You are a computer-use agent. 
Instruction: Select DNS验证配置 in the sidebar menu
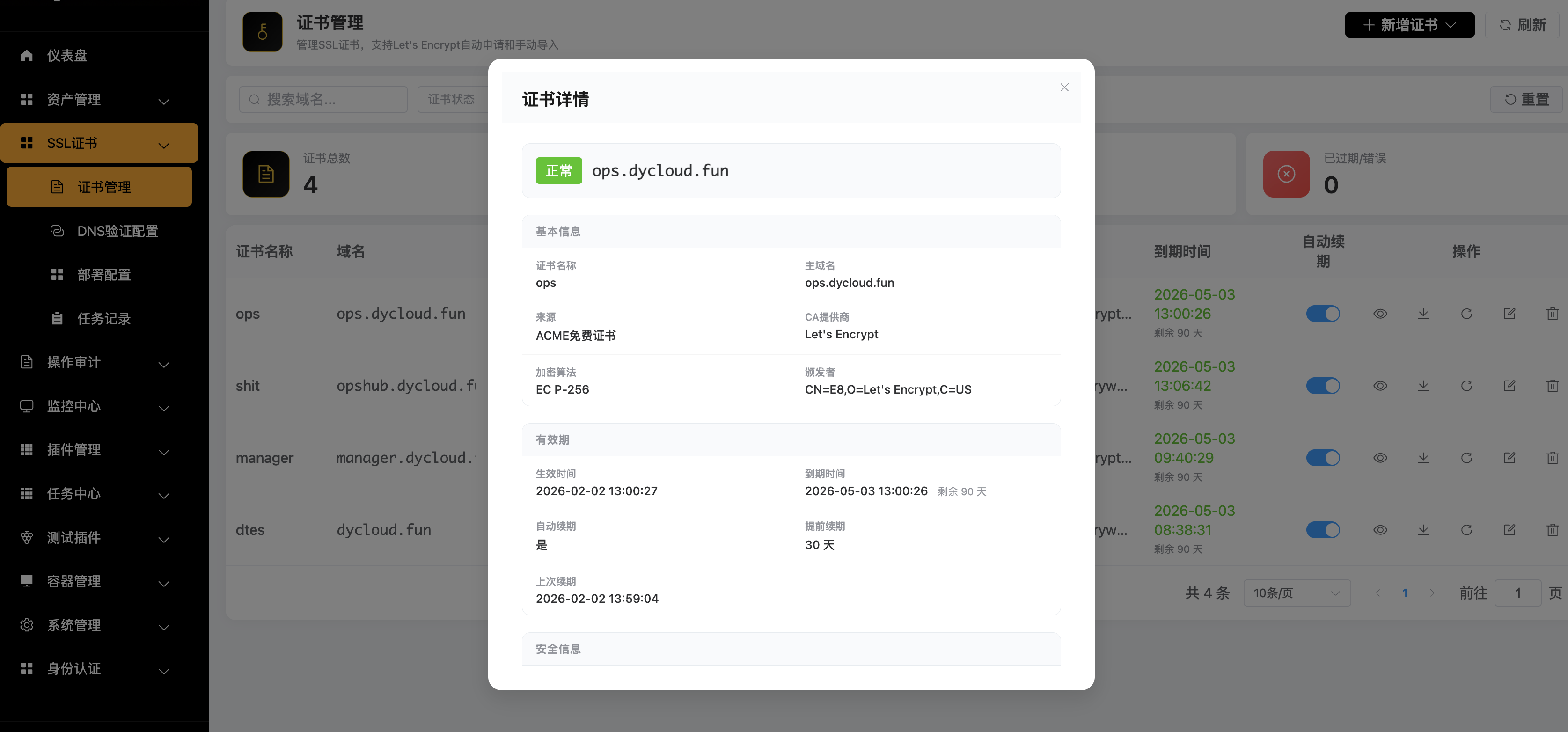[x=117, y=231]
